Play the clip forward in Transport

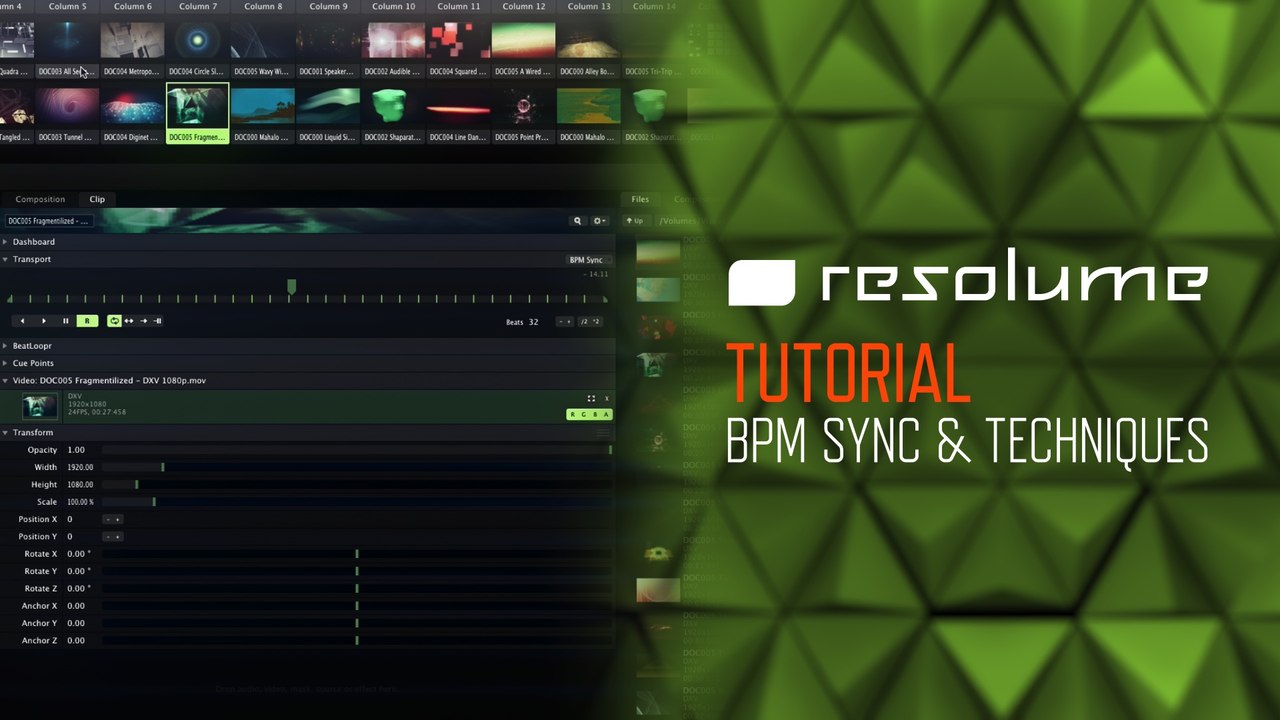[44, 321]
